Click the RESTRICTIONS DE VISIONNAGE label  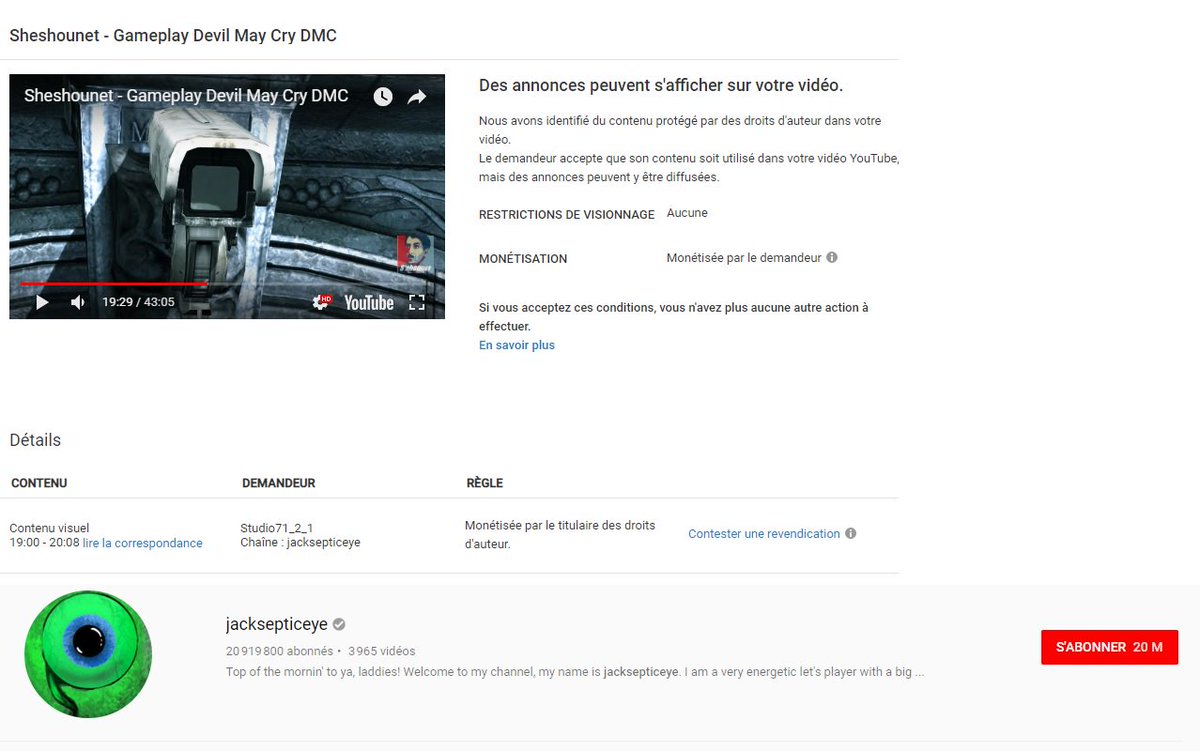(567, 214)
